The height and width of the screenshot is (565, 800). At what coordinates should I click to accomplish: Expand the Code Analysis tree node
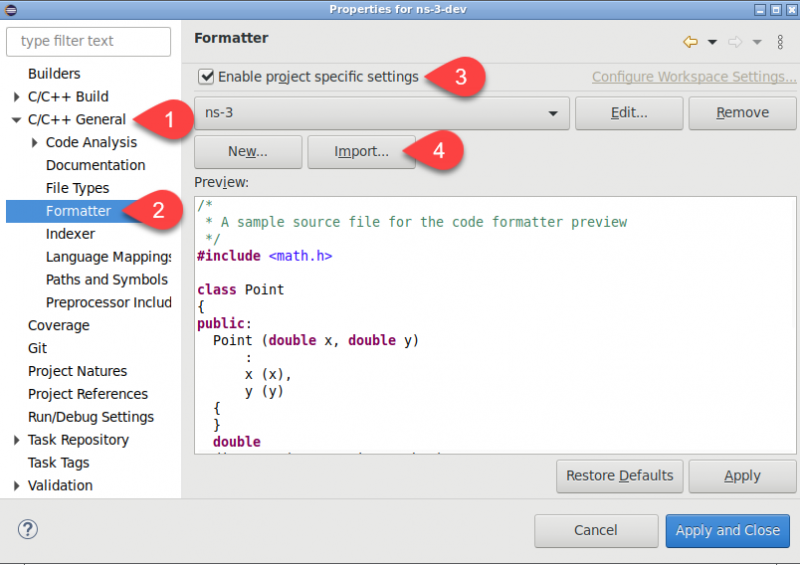(34, 142)
